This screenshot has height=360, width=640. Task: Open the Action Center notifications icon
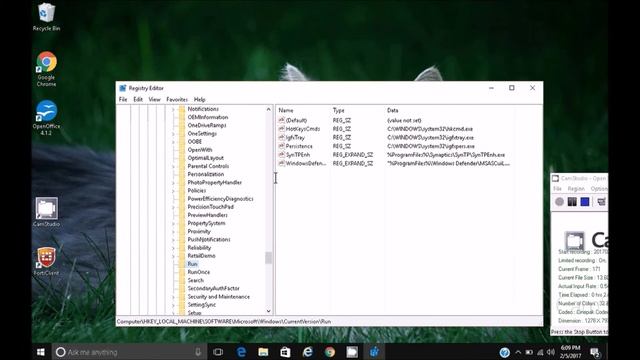click(595, 352)
